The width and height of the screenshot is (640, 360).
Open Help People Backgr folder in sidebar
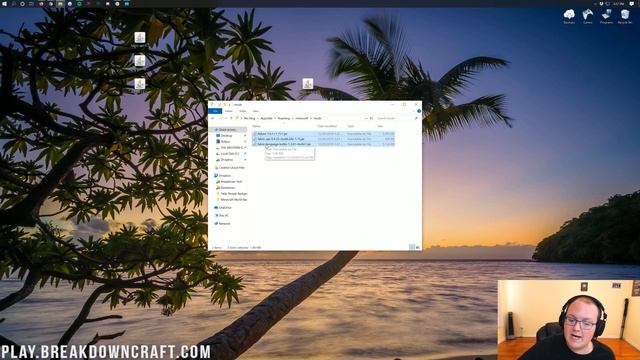[x=234, y=193]
